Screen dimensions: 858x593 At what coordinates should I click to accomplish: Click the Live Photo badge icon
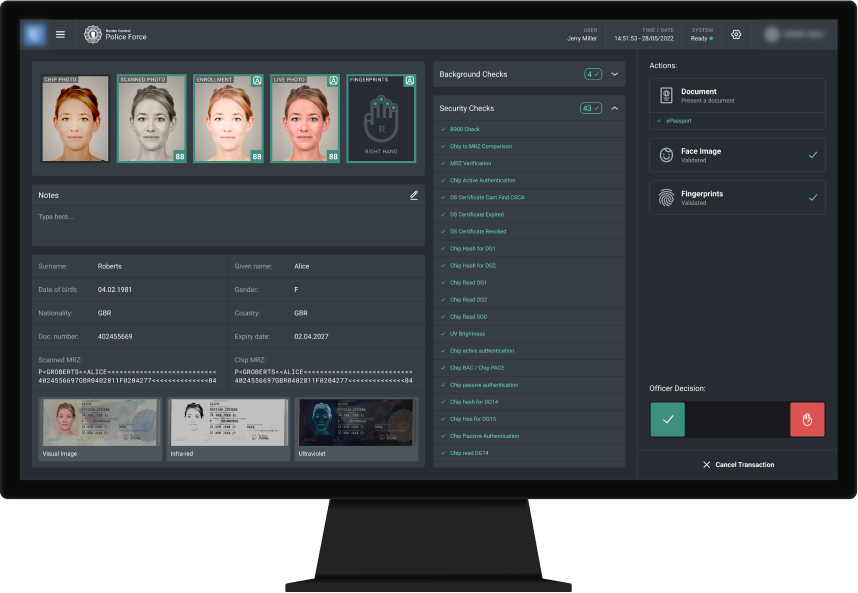click(x=334, y=80)
